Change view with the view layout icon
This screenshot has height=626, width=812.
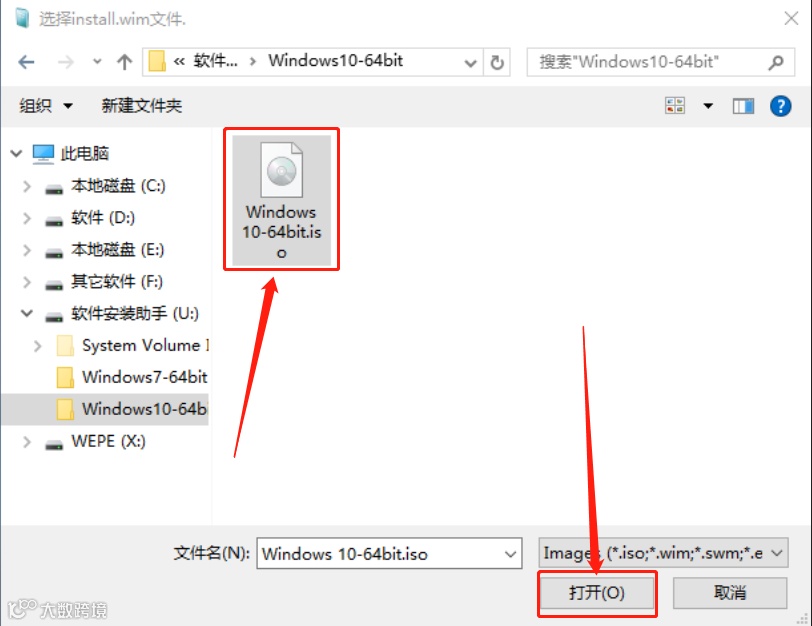pos(675,106)
